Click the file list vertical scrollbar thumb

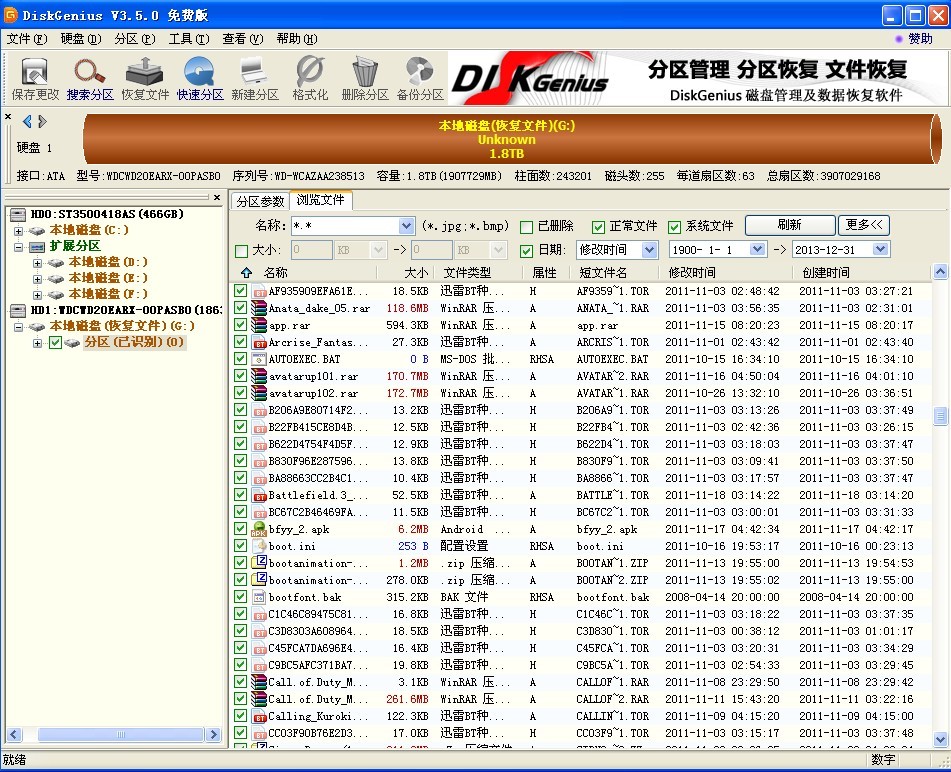click(x=941, y=416)
